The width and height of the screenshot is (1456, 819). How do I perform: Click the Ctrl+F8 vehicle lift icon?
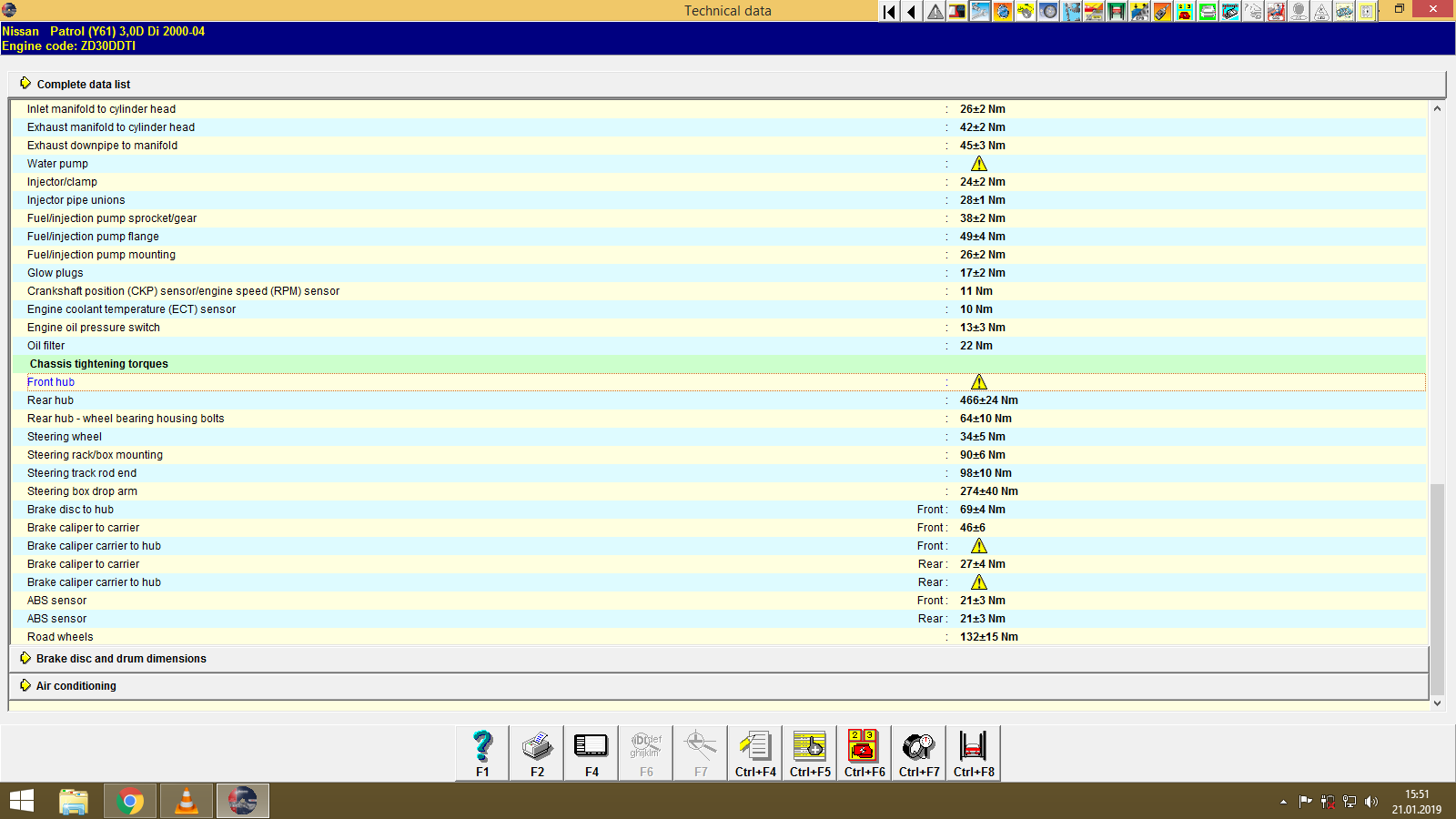973,752
